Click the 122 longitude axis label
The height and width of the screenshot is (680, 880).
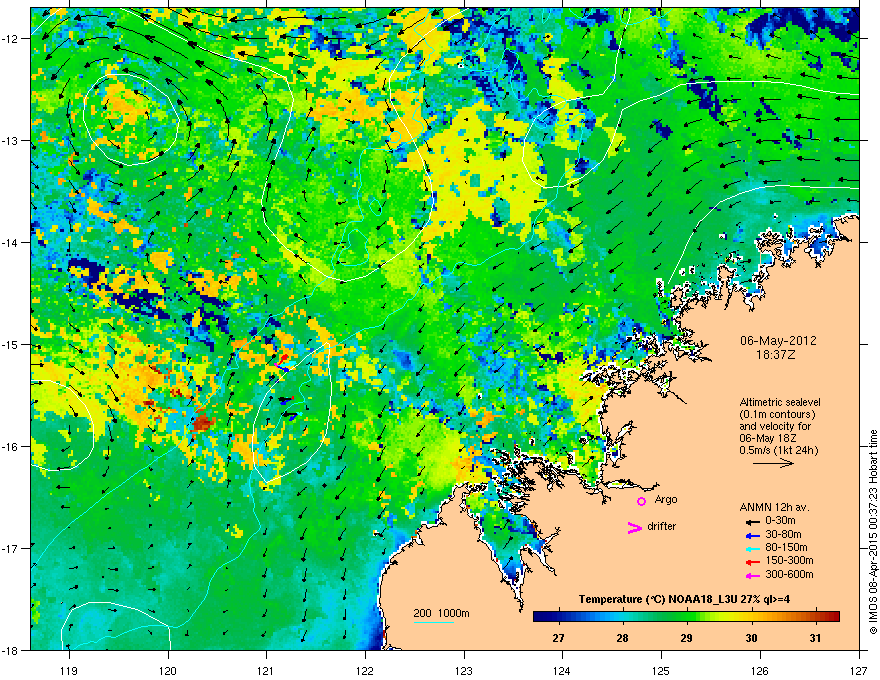(x=365, y=670)
